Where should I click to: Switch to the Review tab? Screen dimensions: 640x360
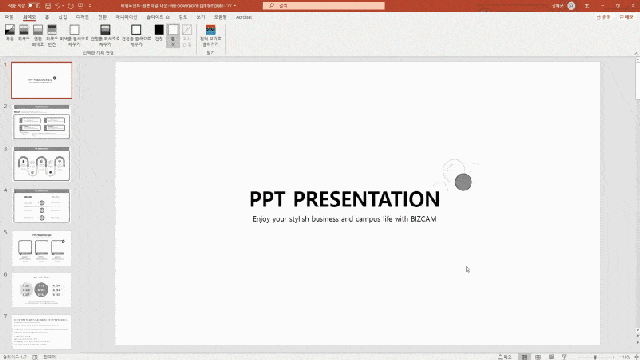click(182, 17)
